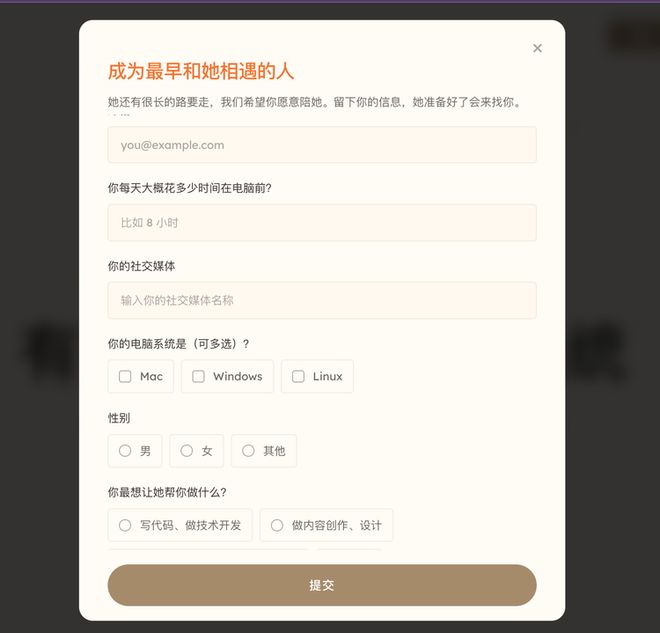Focus the 比如 8 小时 hours input
Screen dimensions: 660x633
tap(322, 223)
